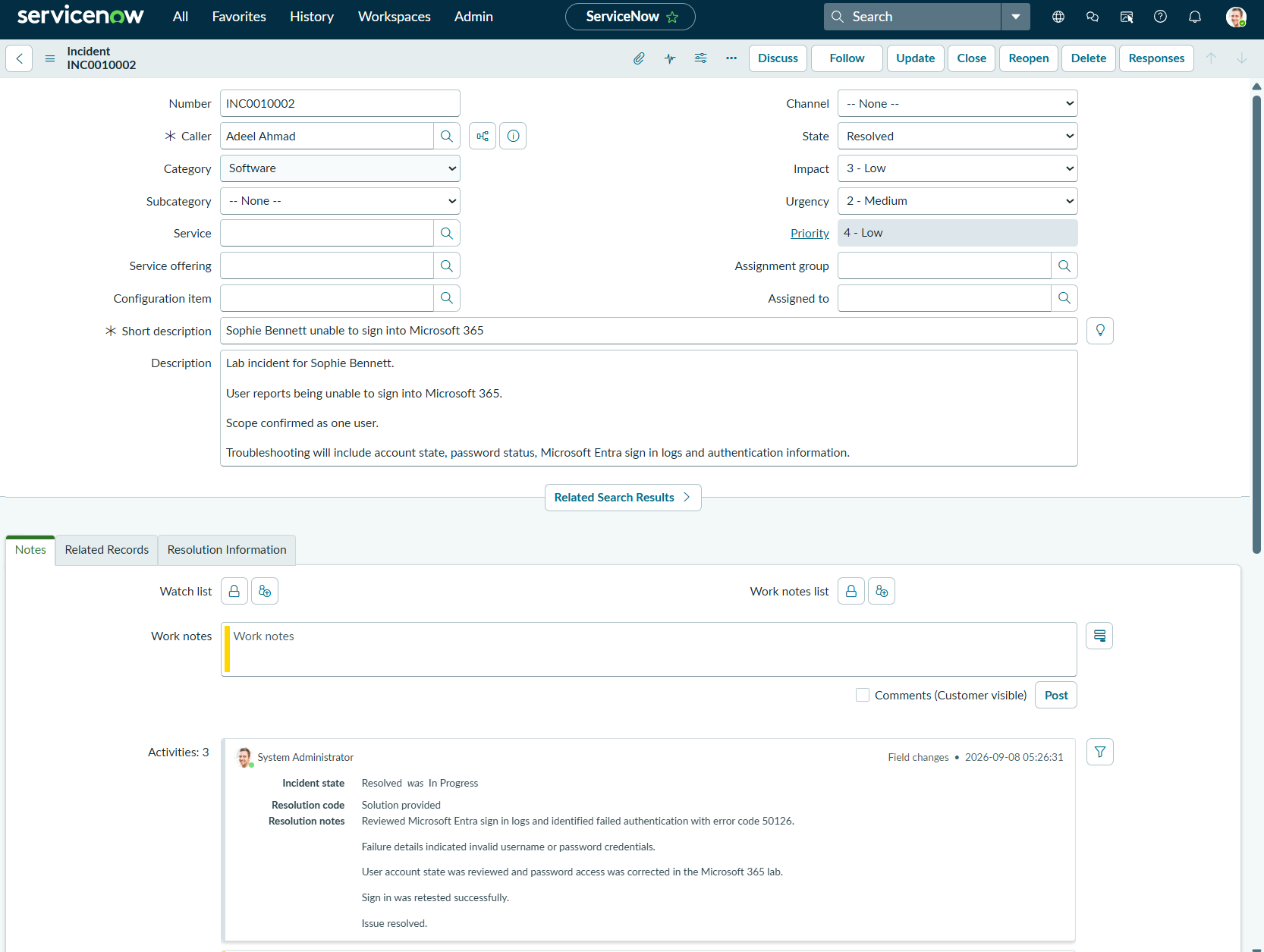Image resolution: width=1264 pixels, height=952 pixels.
Task: Click the Follow button
Action: (847, 58)
